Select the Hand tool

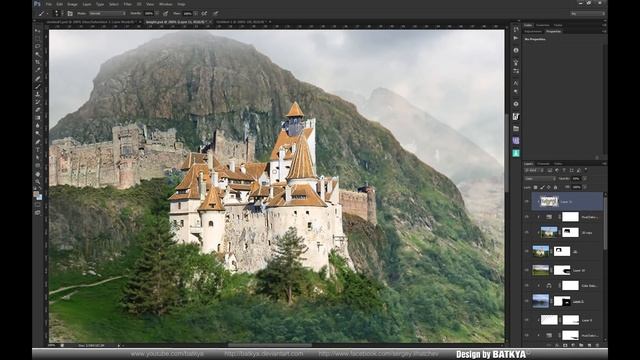click(x=38, y=174)
